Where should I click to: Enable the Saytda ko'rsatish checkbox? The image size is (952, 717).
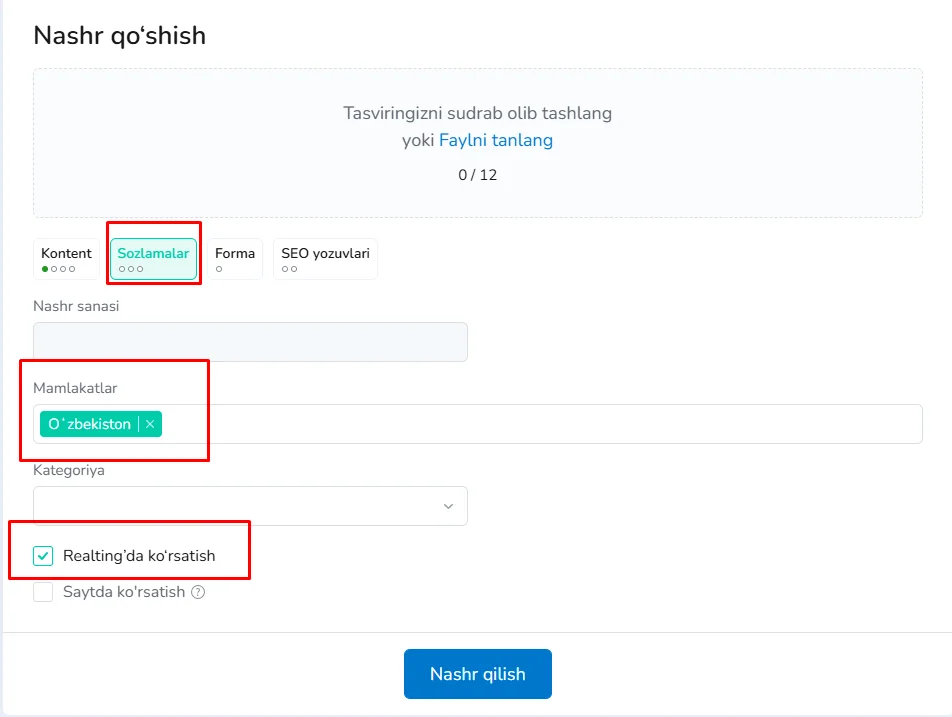point(42,591)
